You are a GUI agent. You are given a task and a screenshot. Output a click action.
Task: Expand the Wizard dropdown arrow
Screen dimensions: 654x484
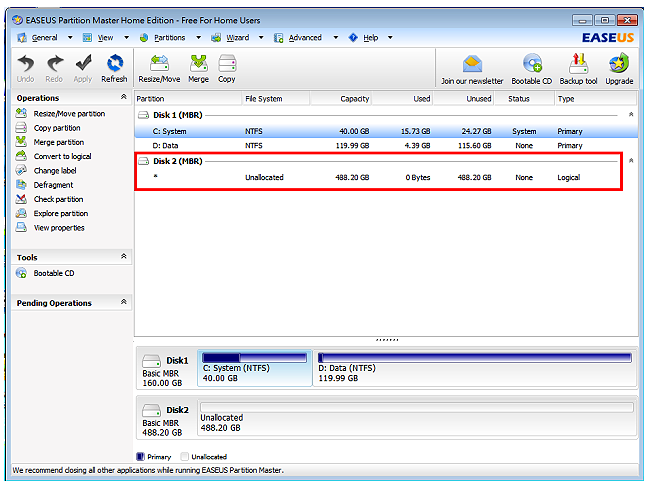pyautogui.click(x=261, y=38)
